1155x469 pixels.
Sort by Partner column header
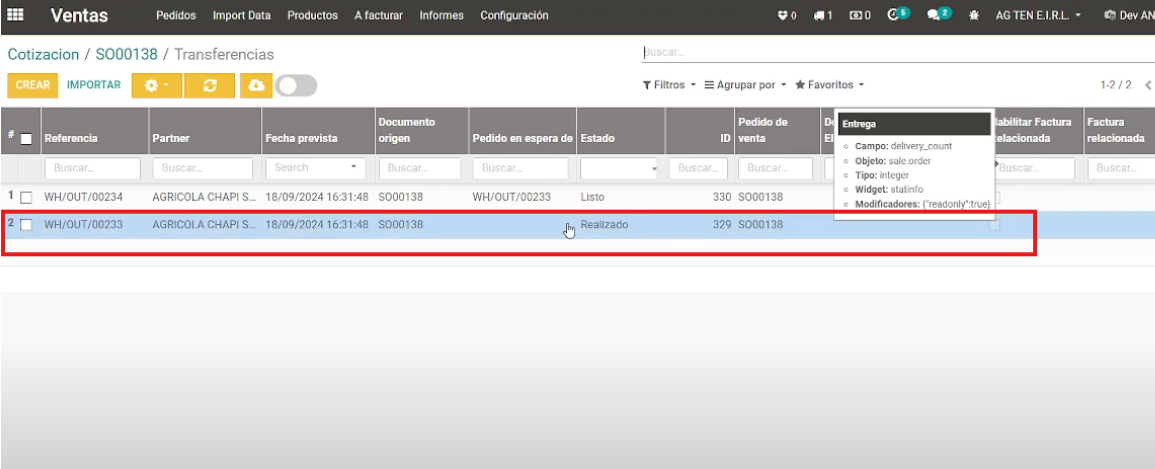(171, 138)
